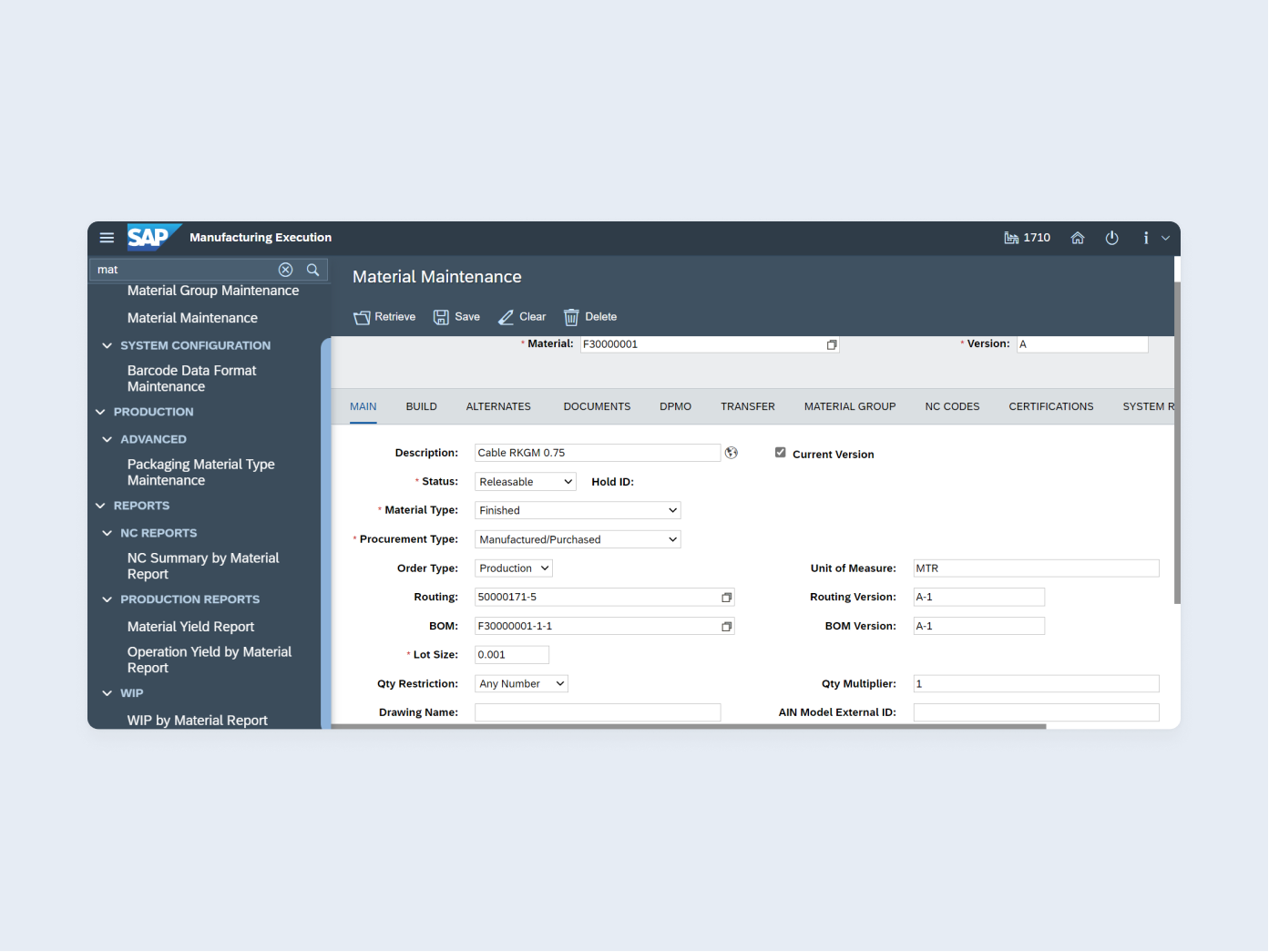The image size is (1269, 952).
Task: Delete the material using the trash icon
Action: [589, 316]
